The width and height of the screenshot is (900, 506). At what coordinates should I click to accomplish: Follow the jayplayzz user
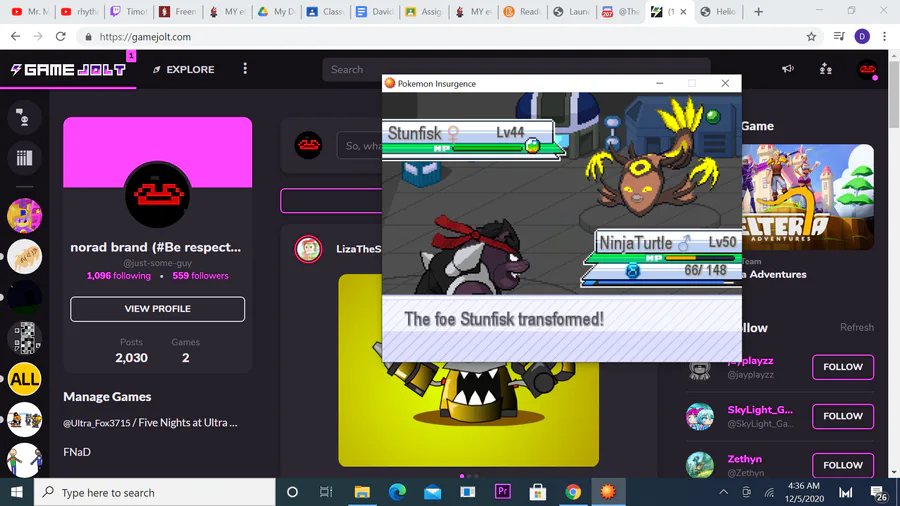pyautogui.click(x=843, y=367)
